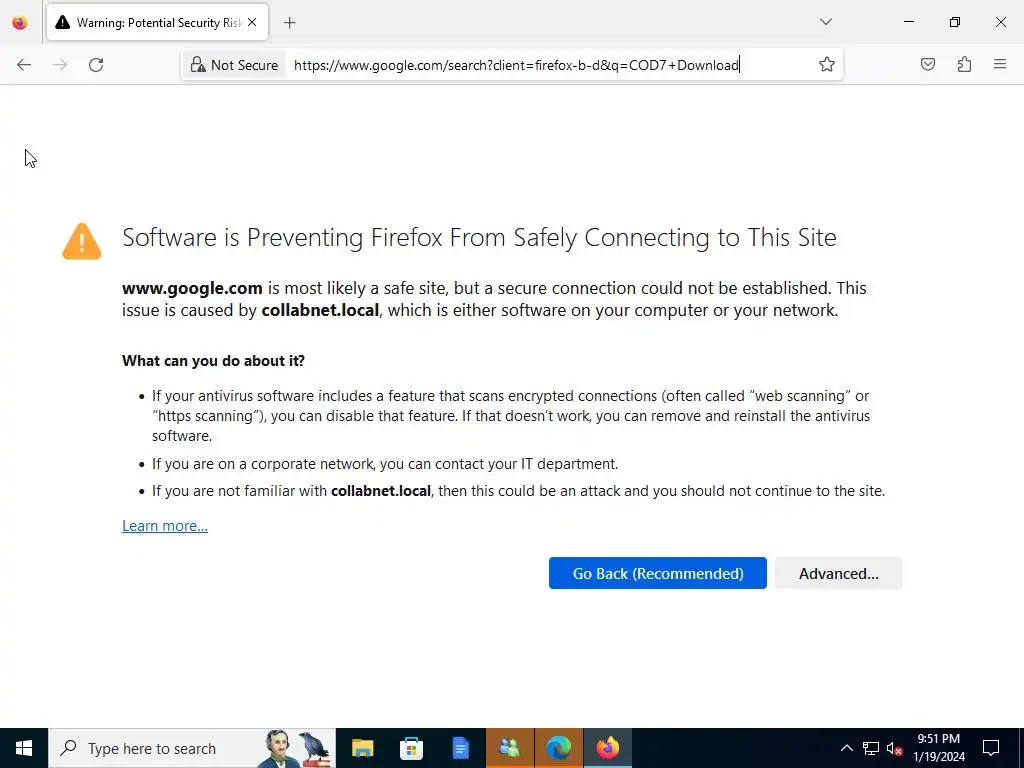Open the Save to Pocket icon
The width and height of the screenshot is (1024, 768).
[928, 65]
